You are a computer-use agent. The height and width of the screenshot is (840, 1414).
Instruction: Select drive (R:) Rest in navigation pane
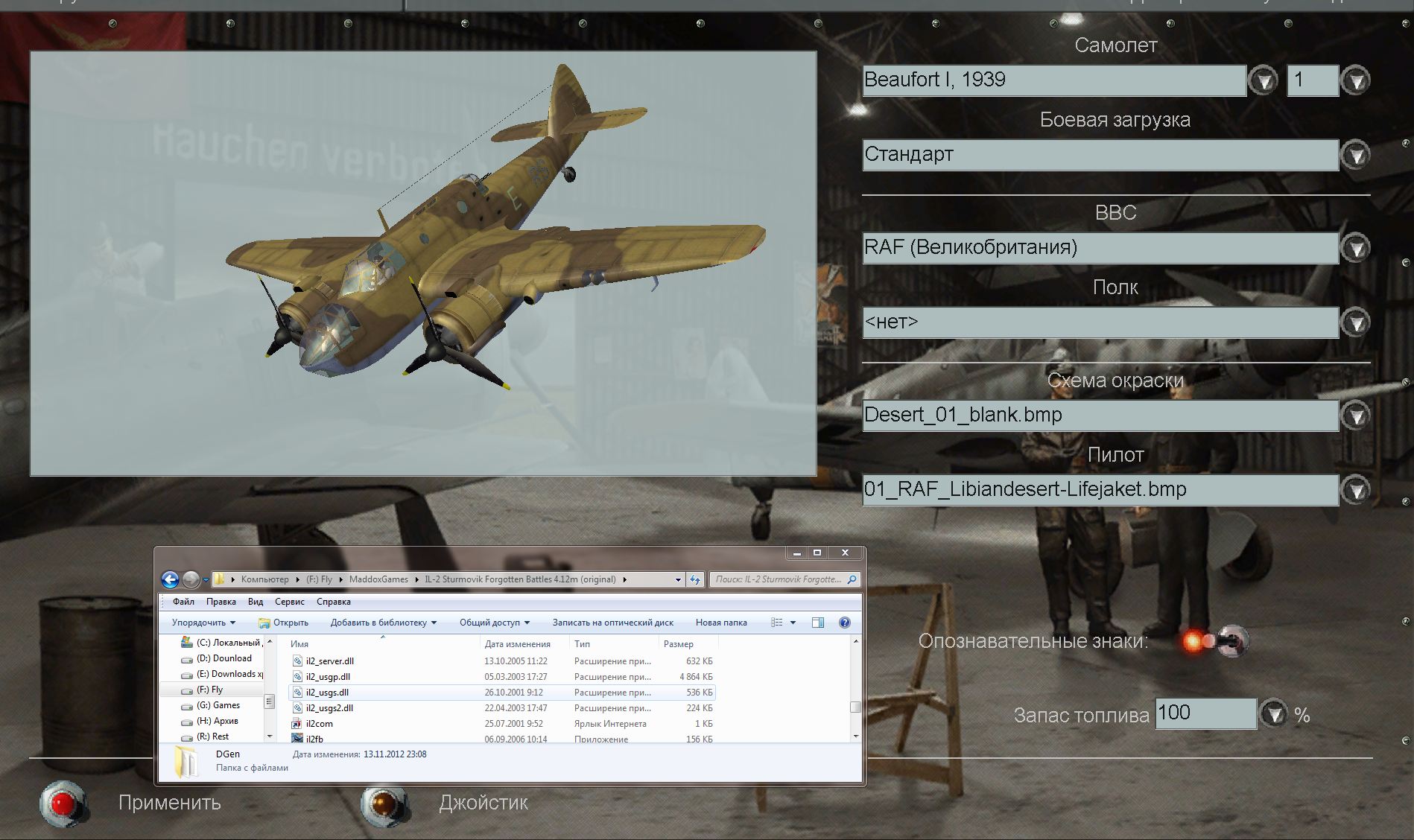205,736
